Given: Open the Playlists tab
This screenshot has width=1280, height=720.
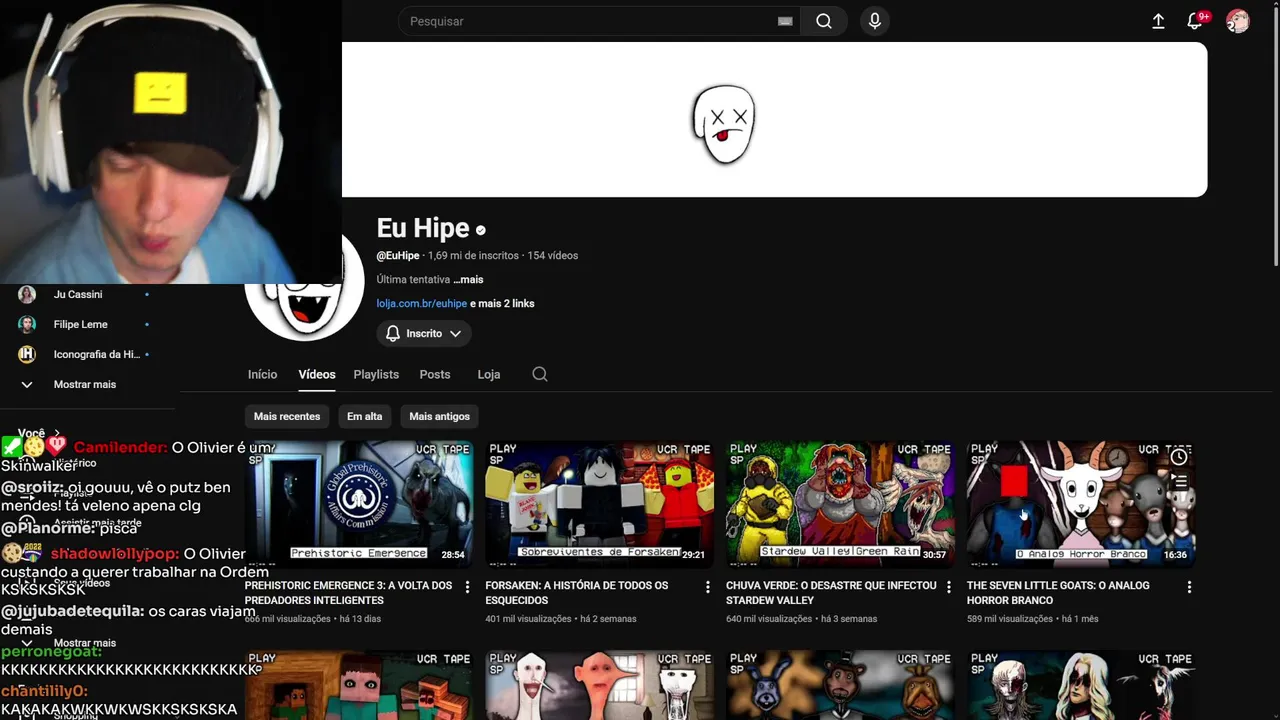Looking at the screenshot, I should click(x=376, y=374).
